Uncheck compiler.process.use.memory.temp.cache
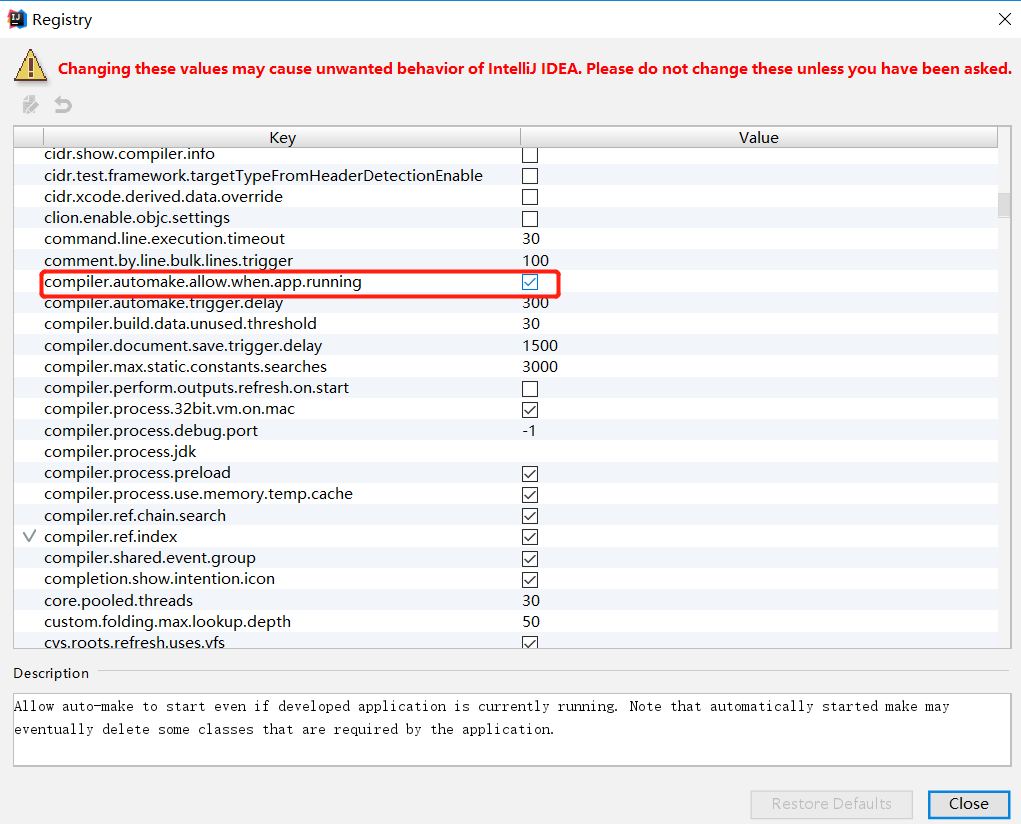The height and width of the screenshot is (824, 1021). click(x=530, y=495)
